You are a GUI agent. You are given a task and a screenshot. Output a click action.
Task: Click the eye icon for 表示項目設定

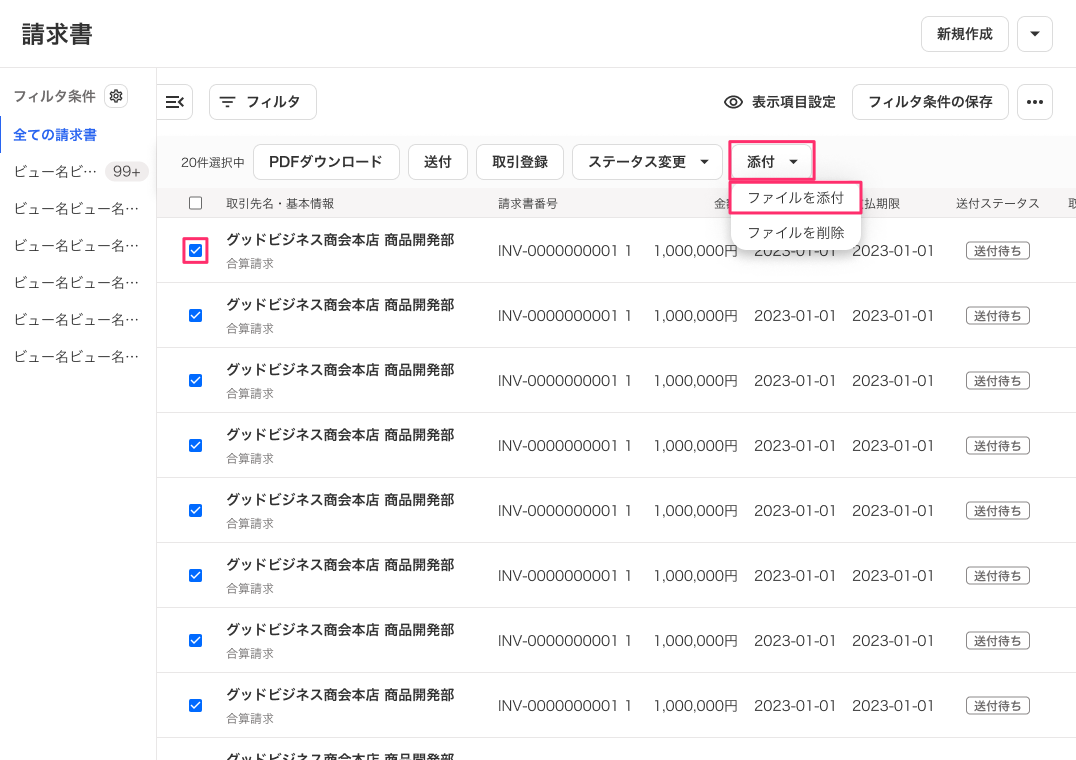tap(733, 102)
